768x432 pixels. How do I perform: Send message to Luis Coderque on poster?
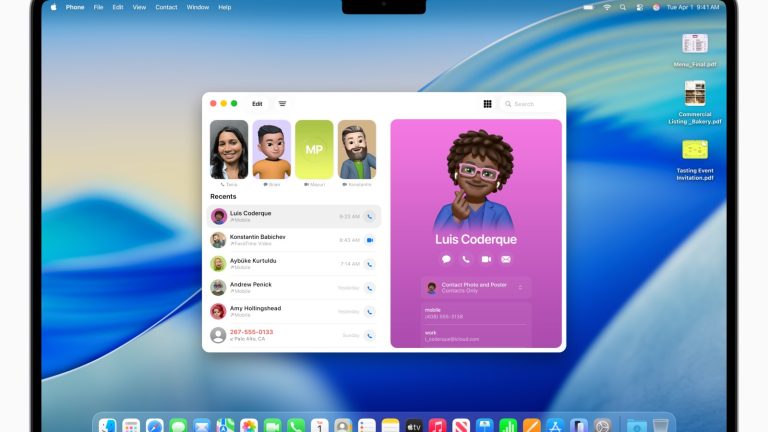[446, 259]
